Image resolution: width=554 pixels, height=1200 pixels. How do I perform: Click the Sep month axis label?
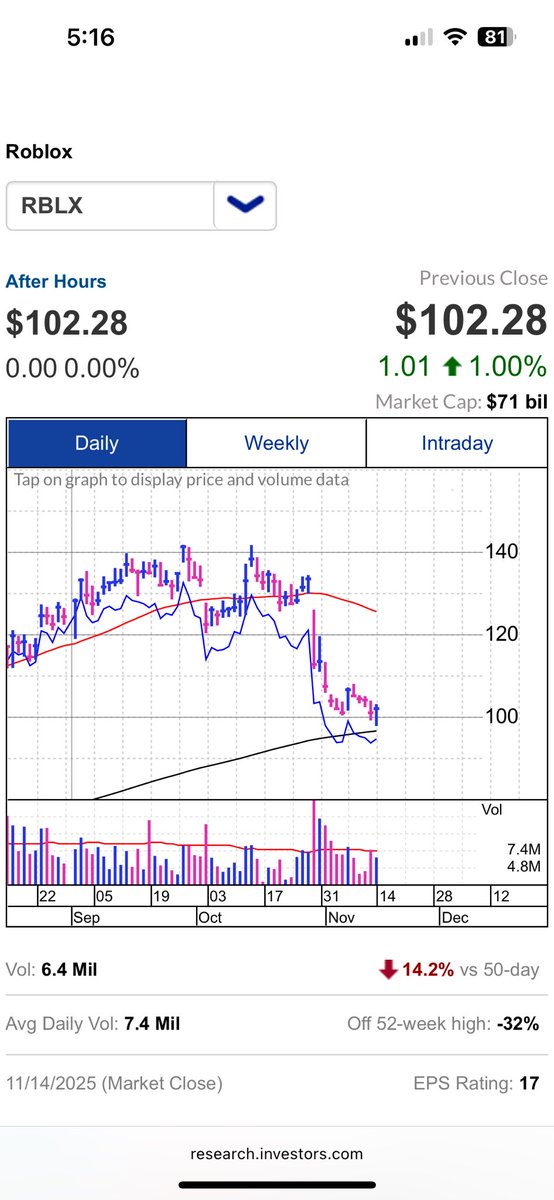pos(87,916)
